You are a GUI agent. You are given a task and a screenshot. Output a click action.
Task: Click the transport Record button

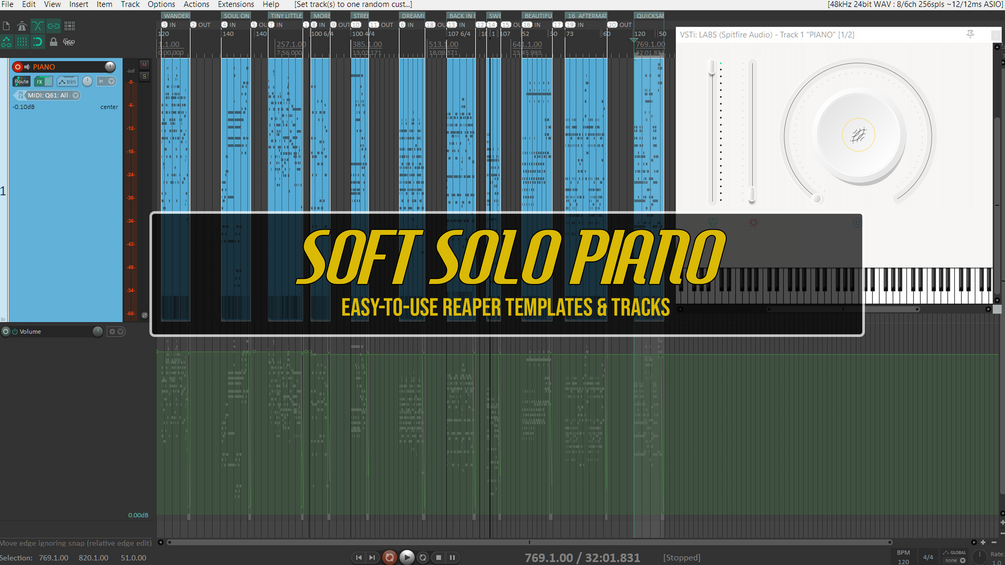[x=389, y=557]
